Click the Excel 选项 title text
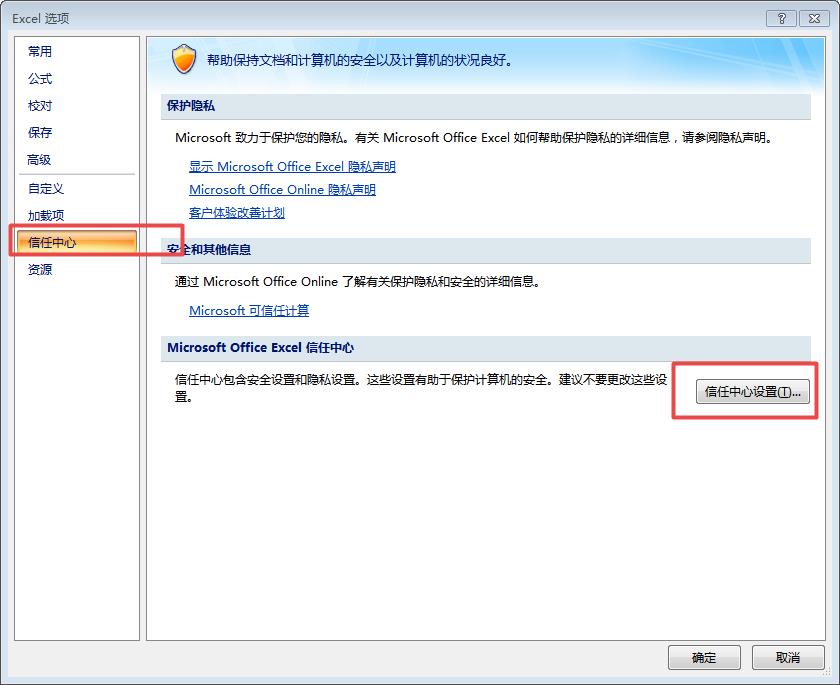840x685 pixels. 41,19
